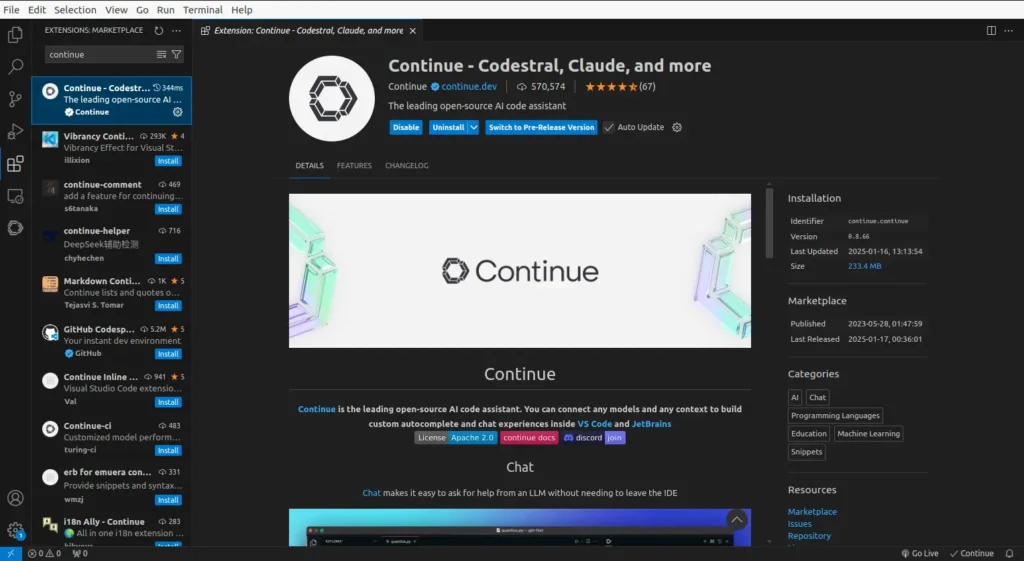Click the Continue status bar item

[x=972, y=554]
